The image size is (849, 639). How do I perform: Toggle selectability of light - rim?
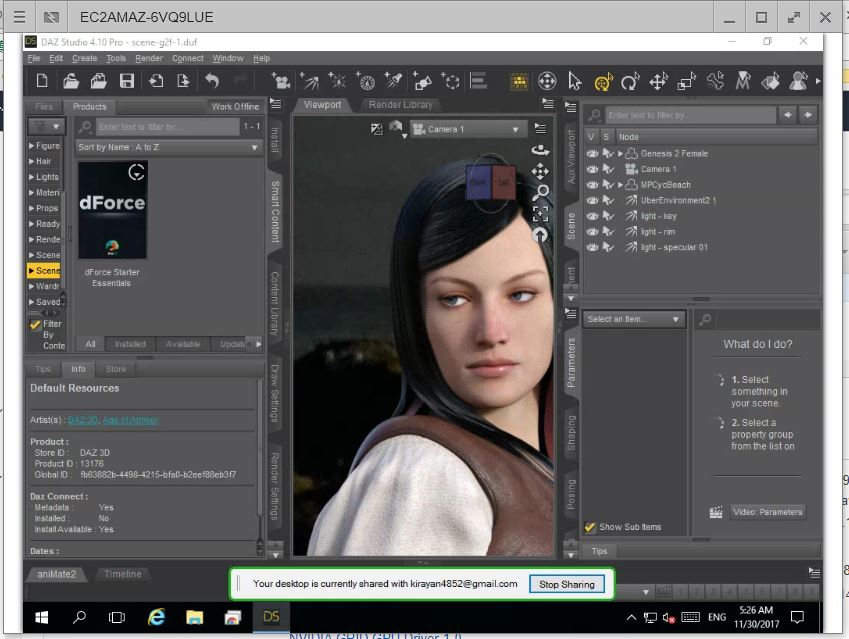tap(608, 232)
